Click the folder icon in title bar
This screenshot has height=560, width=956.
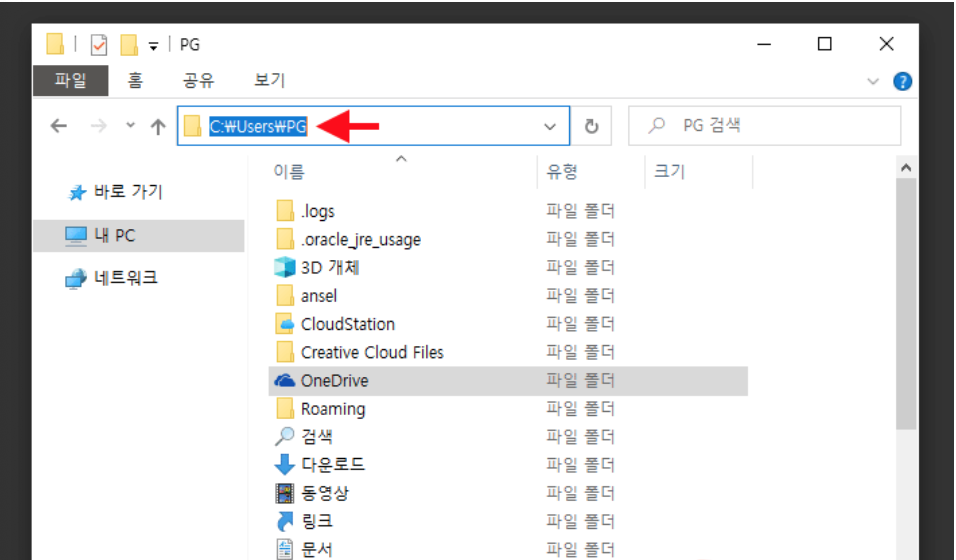[x=55, y=44]
